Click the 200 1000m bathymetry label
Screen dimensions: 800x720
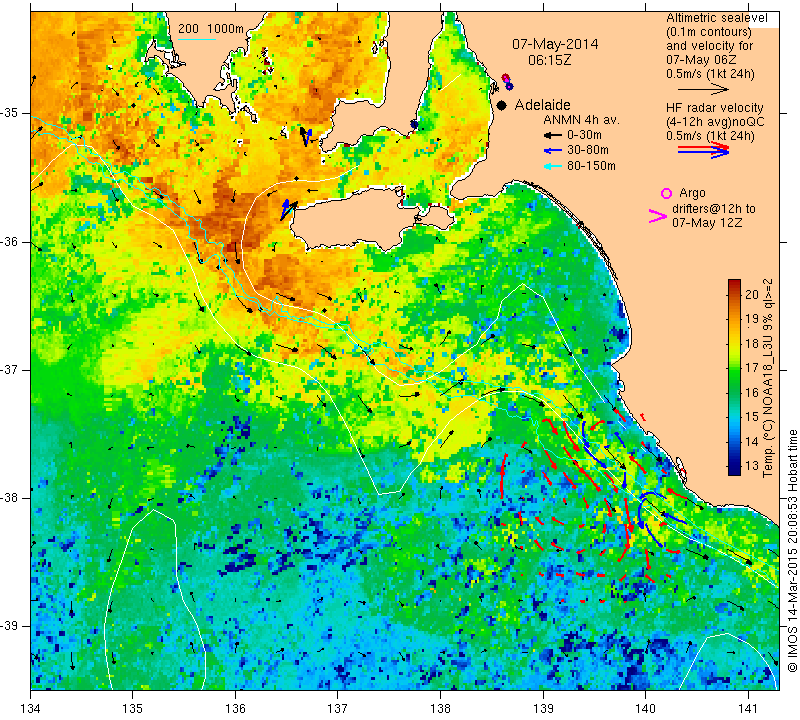(x=211, y=29)
